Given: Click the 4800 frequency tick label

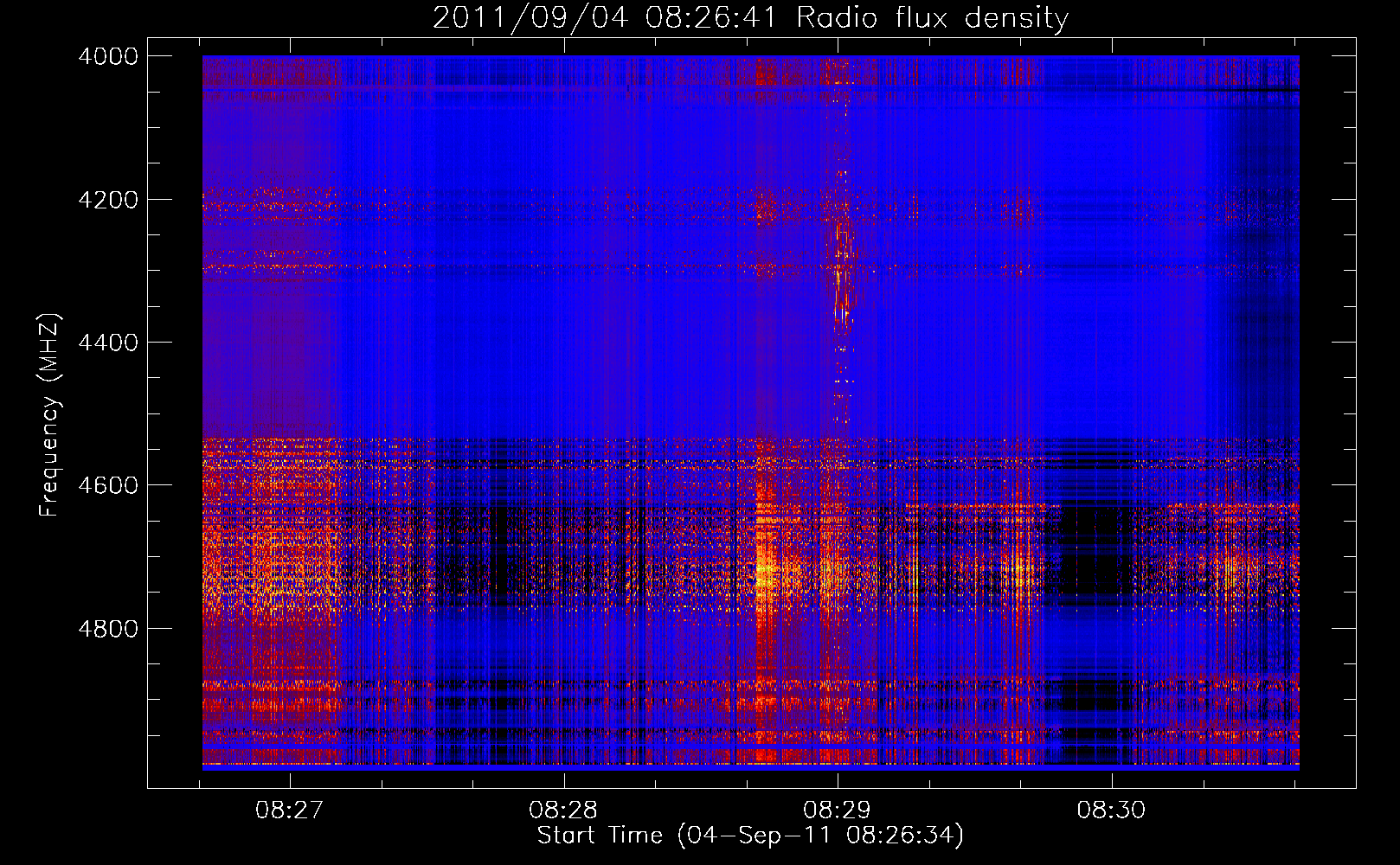Looking at the screenshot, I should (x=108, y=629).
